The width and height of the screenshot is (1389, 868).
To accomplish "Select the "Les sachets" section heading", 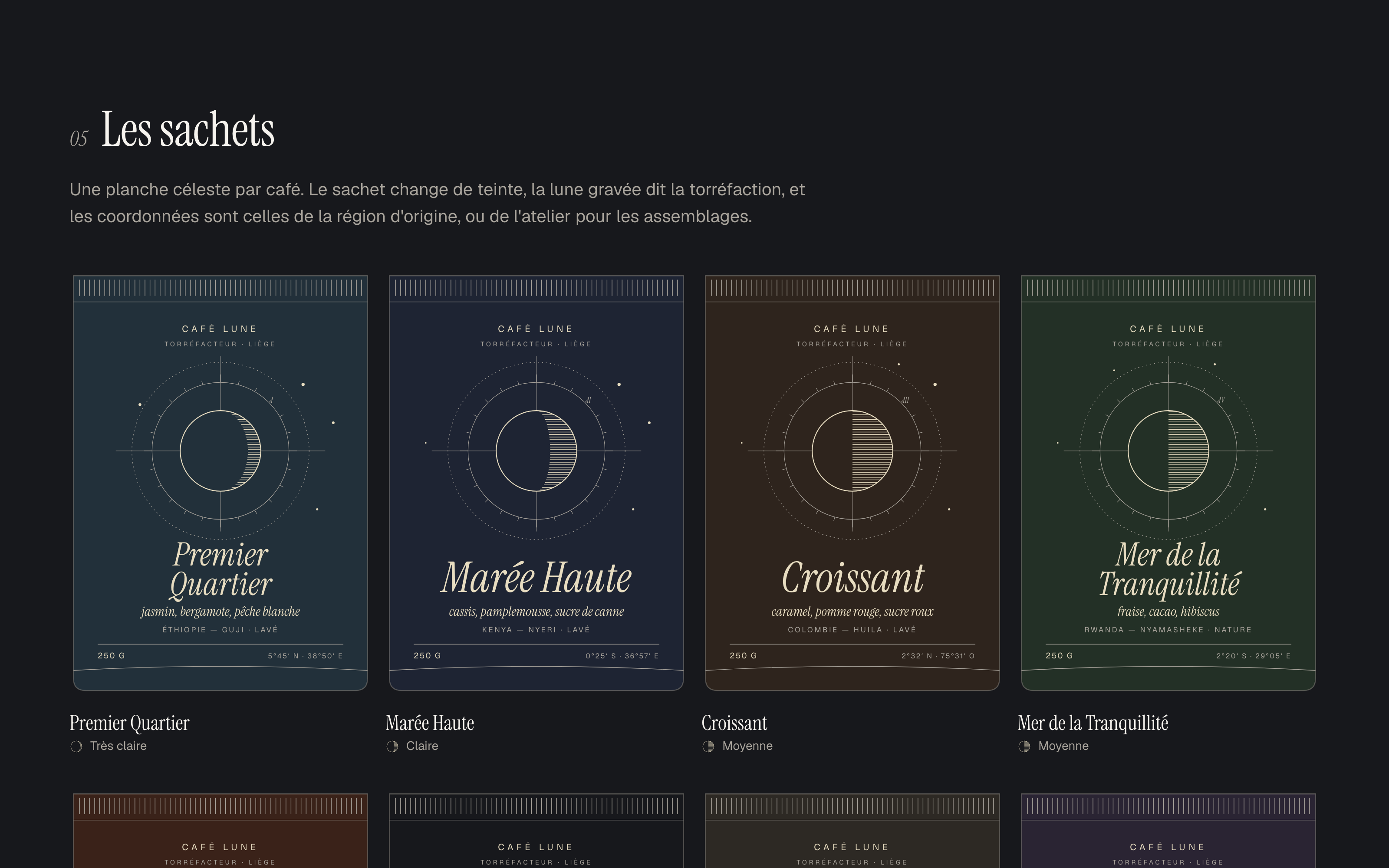I will point(188,129).
